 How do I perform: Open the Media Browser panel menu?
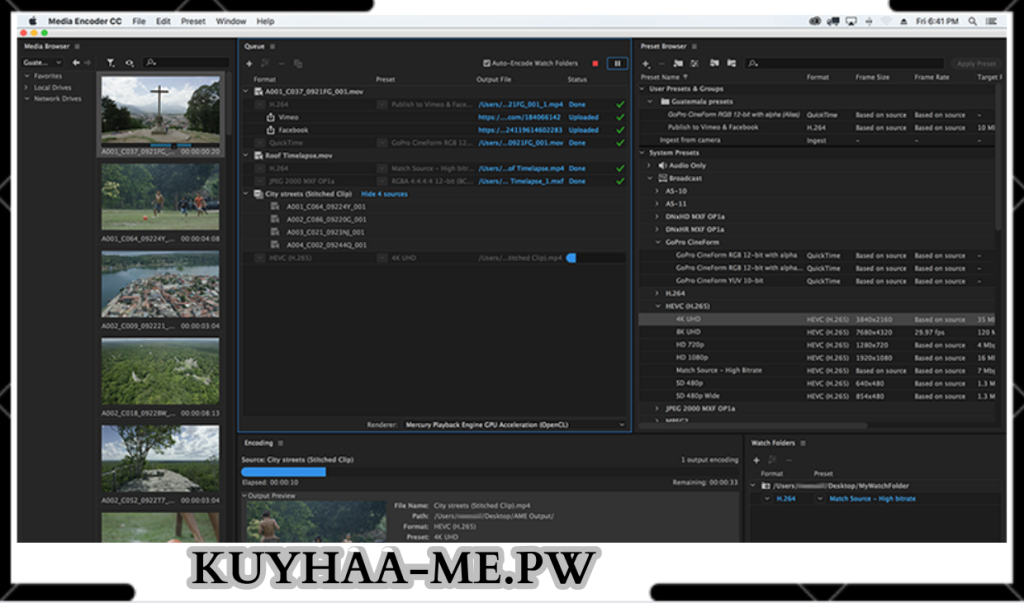(x=77, y=46)
